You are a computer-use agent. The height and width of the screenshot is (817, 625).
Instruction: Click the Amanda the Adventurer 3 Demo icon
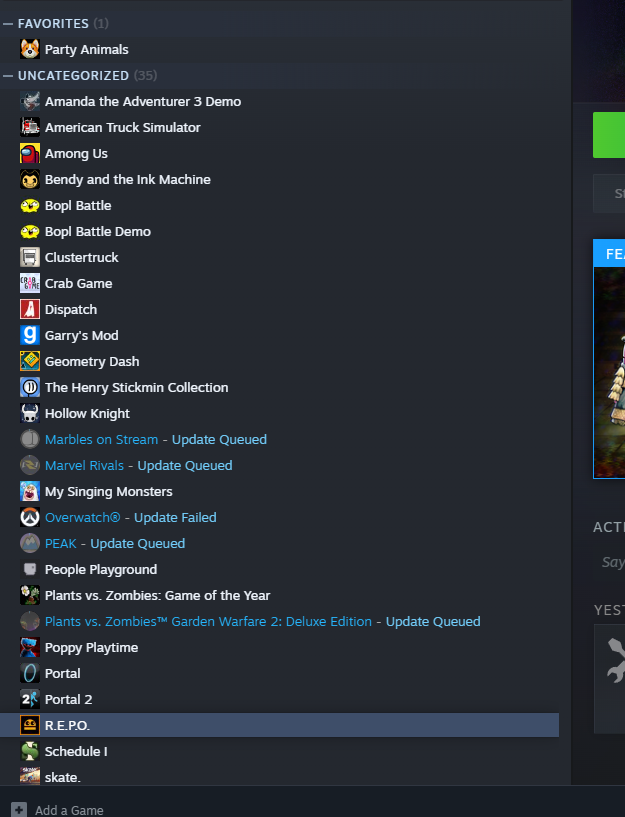[30, 102]
